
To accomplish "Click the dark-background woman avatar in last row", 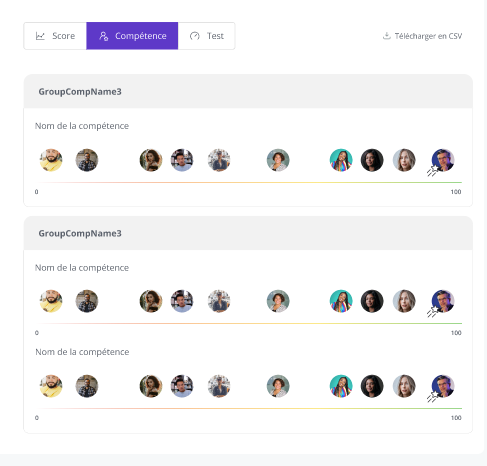I will coord(372,386).
